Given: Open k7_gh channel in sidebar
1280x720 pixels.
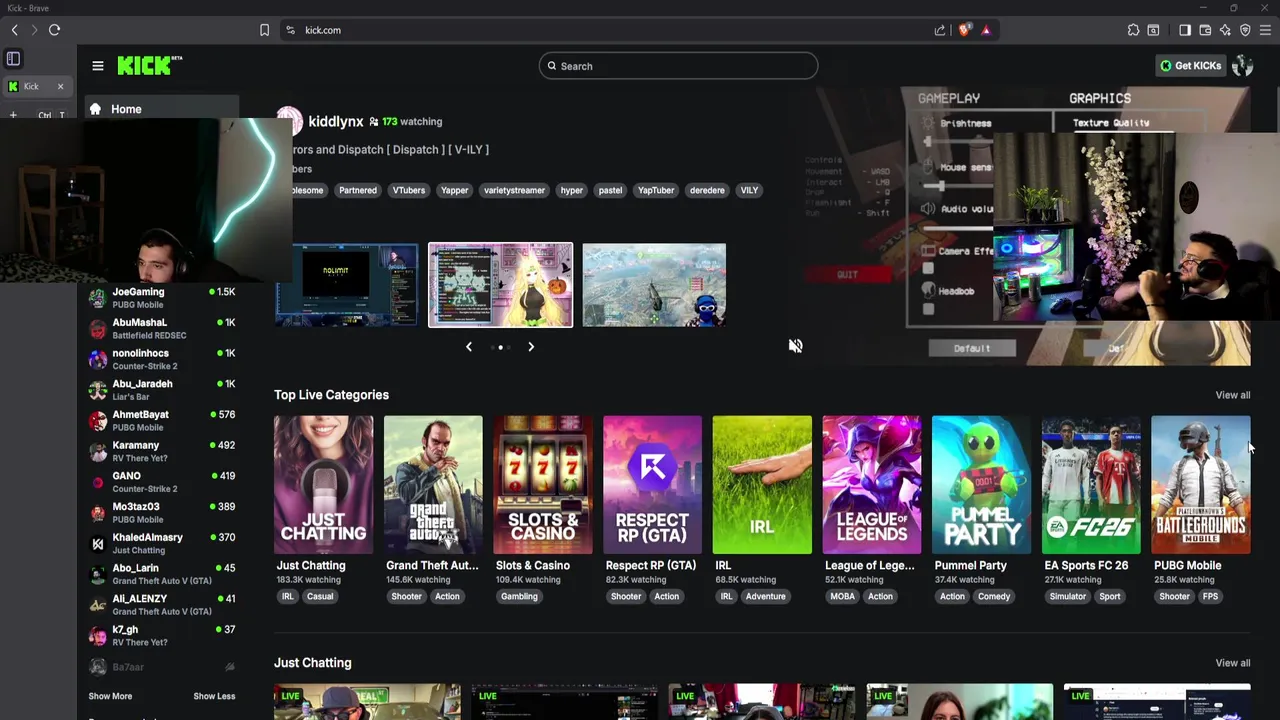Looking at the screenshot, I should coord(162,635).
